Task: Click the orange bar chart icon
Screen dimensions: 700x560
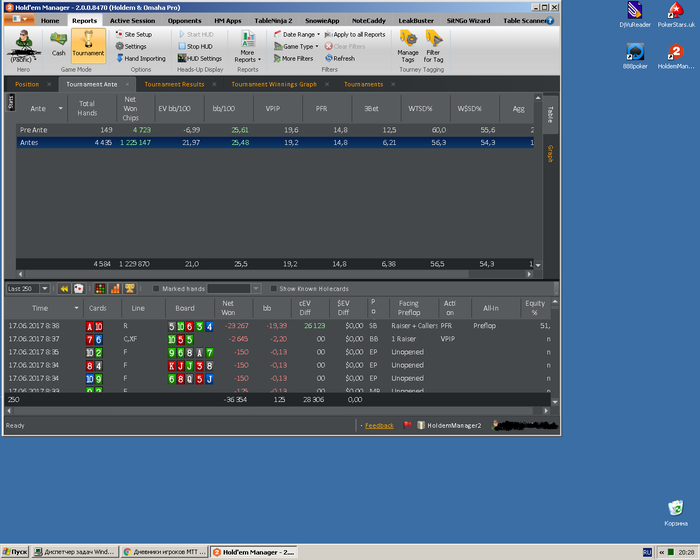Action: pyautogui.click(x=115, y=289)
